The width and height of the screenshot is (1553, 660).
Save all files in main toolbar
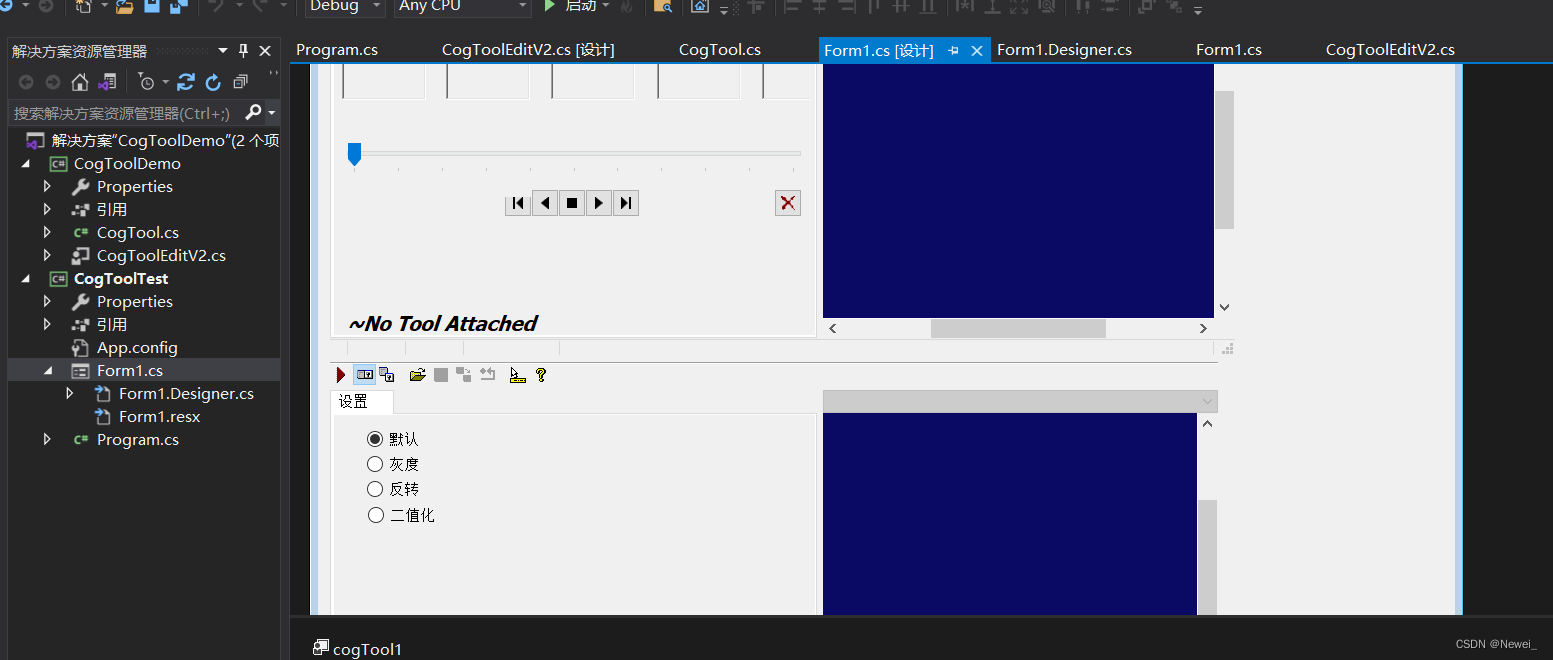coord(179,6)
